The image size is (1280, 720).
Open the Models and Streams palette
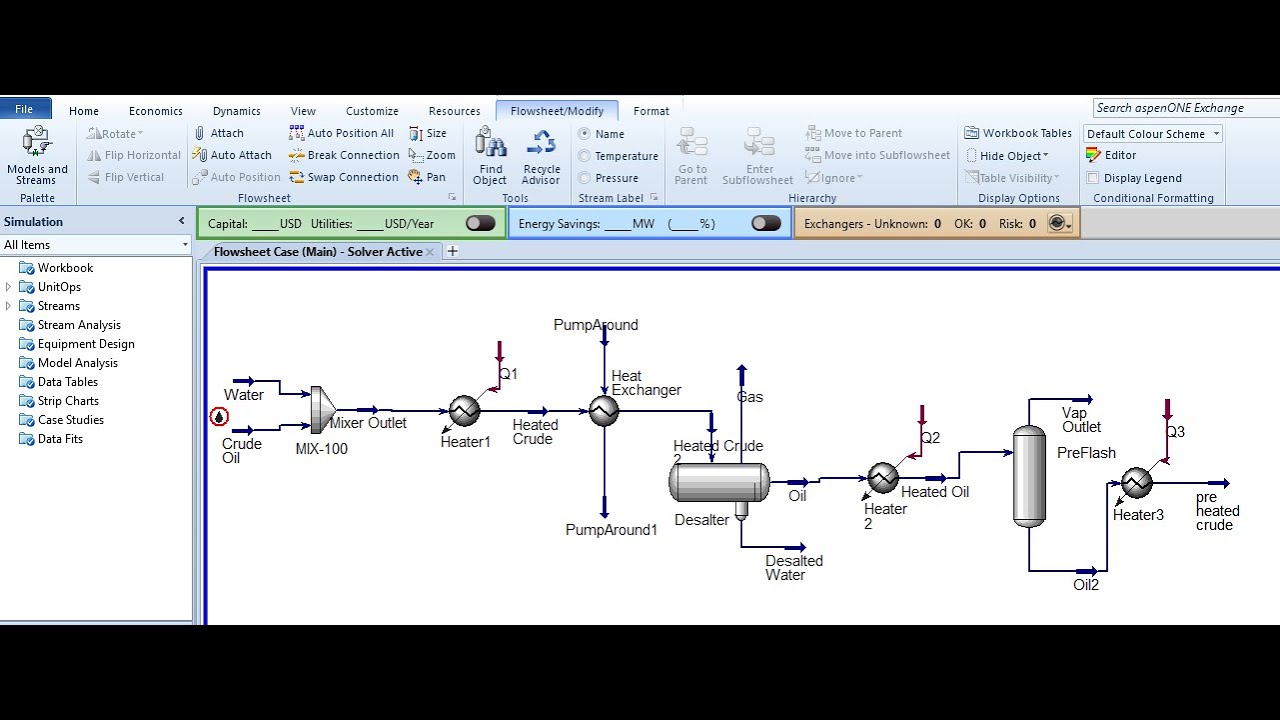pos(37,155)
